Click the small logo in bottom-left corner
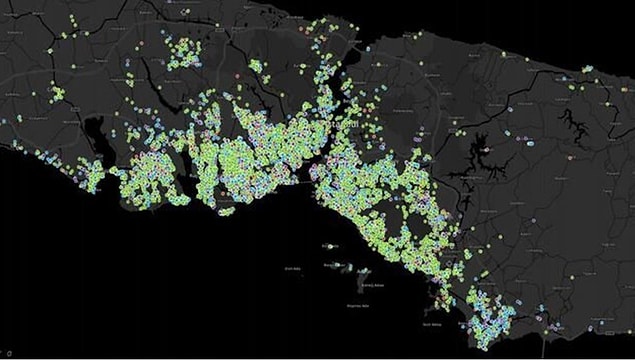This screenshot has width=635, height=360. 10,354
